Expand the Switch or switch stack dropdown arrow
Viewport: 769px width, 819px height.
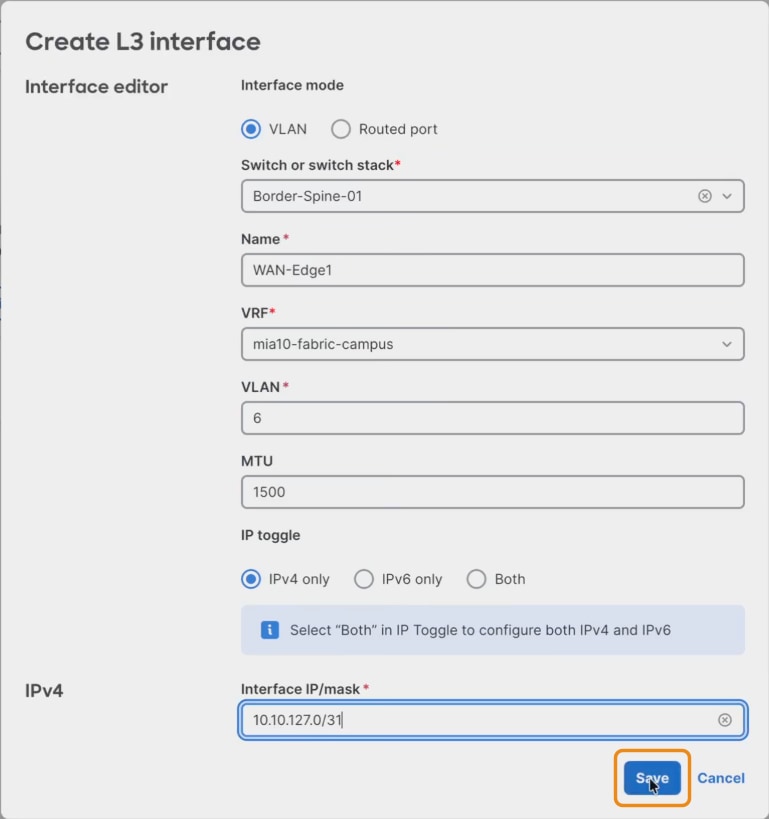(727, 196)
